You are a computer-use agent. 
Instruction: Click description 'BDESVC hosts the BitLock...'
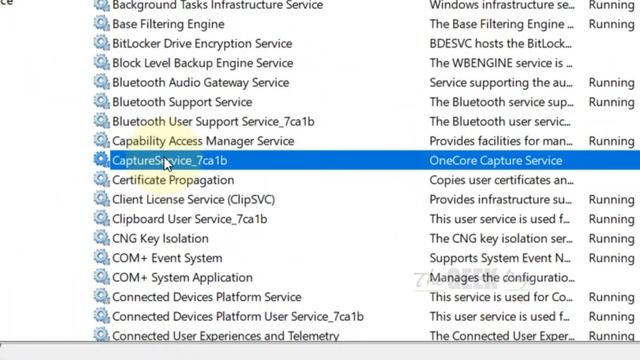(x=500, y=44)
